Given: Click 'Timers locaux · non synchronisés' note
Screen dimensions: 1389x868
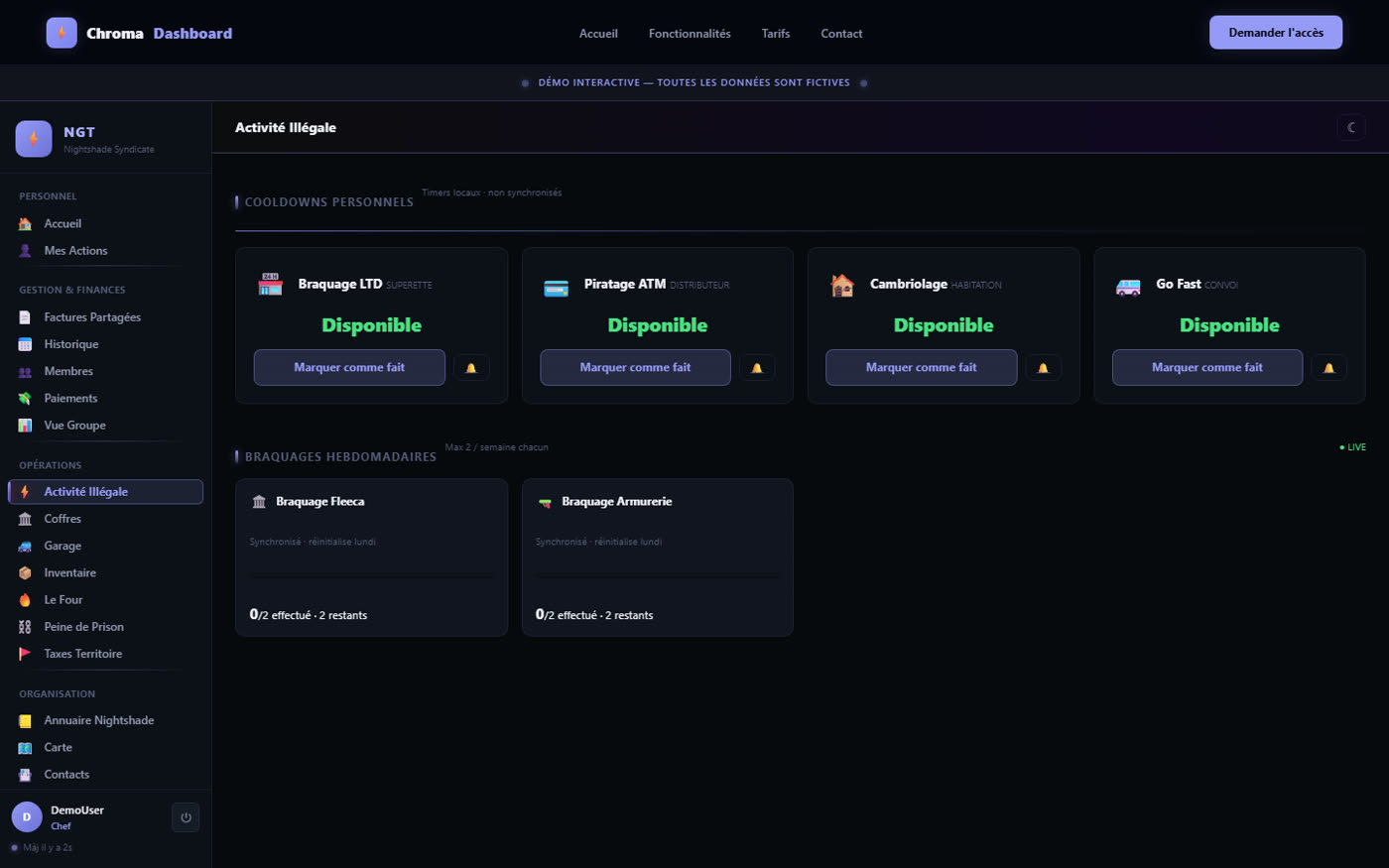Looking at the screenshot, I should 491,192.
